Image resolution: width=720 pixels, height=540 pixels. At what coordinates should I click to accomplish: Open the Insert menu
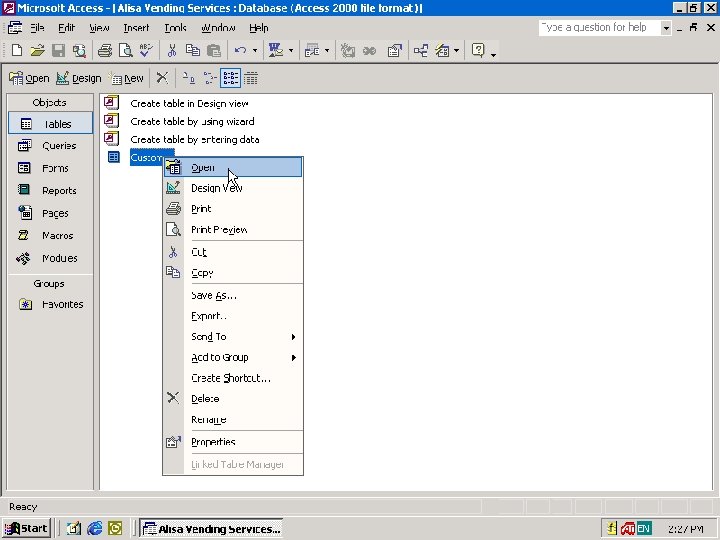click(136, 28)
